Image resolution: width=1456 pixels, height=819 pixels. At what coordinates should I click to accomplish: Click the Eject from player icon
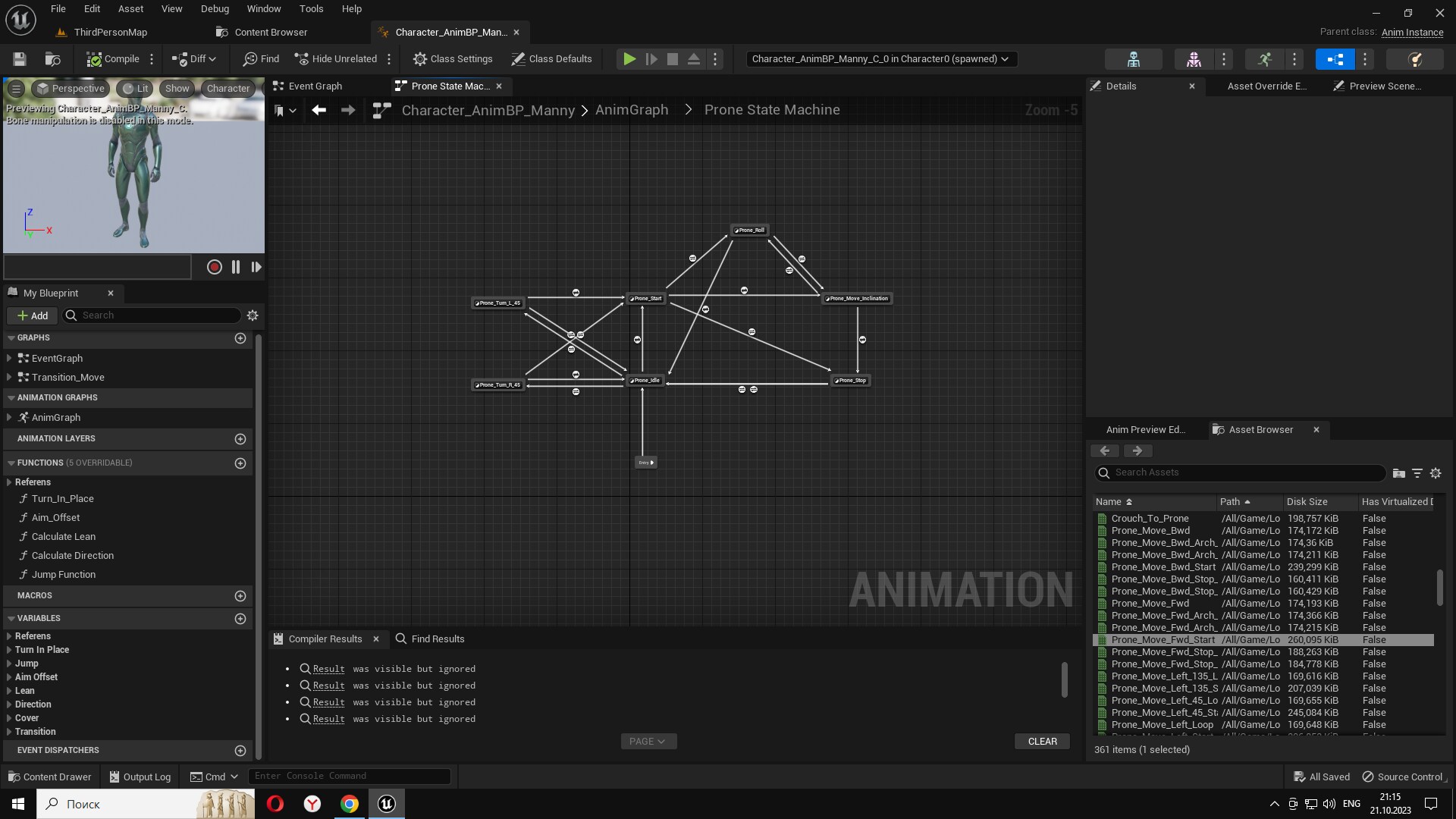pos(694,59)
